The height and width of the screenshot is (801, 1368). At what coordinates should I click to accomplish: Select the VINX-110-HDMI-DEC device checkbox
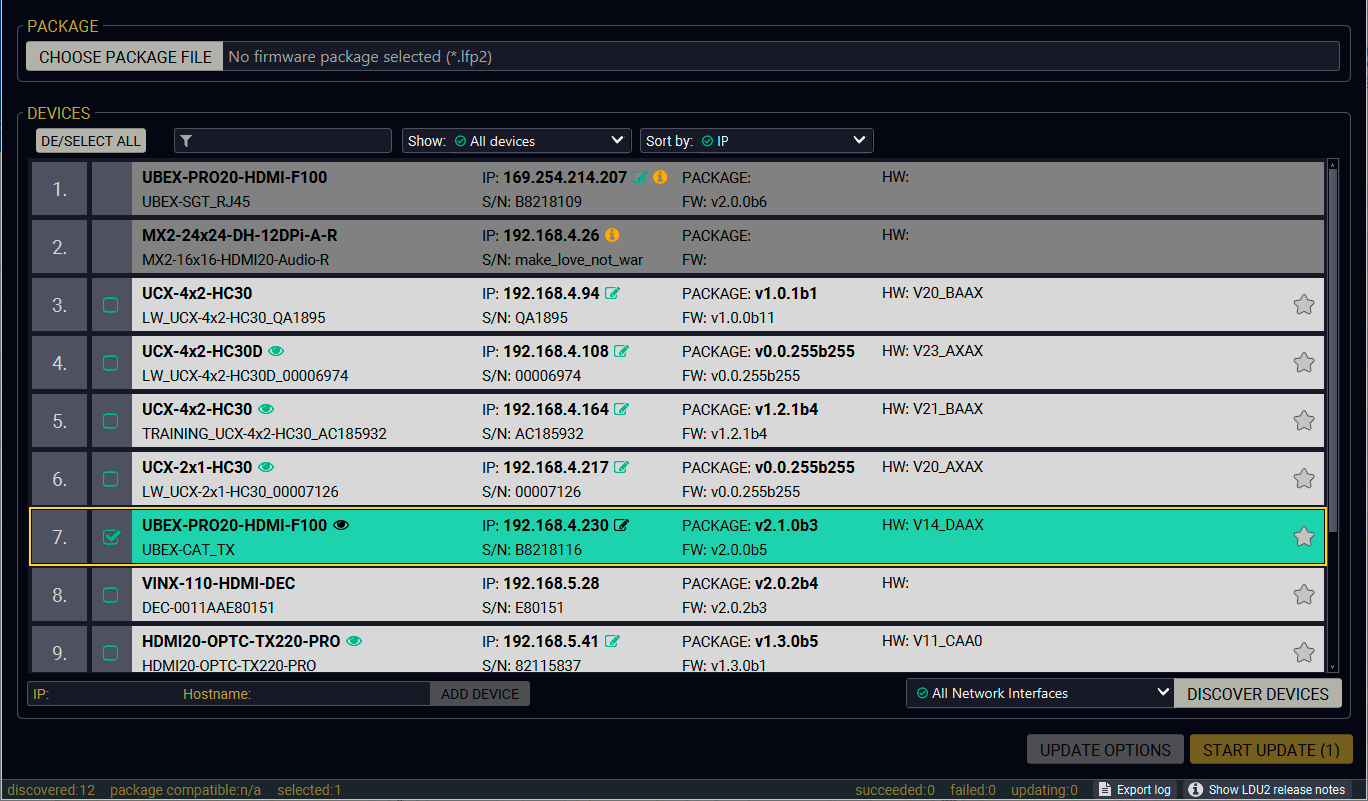[111, 595]
